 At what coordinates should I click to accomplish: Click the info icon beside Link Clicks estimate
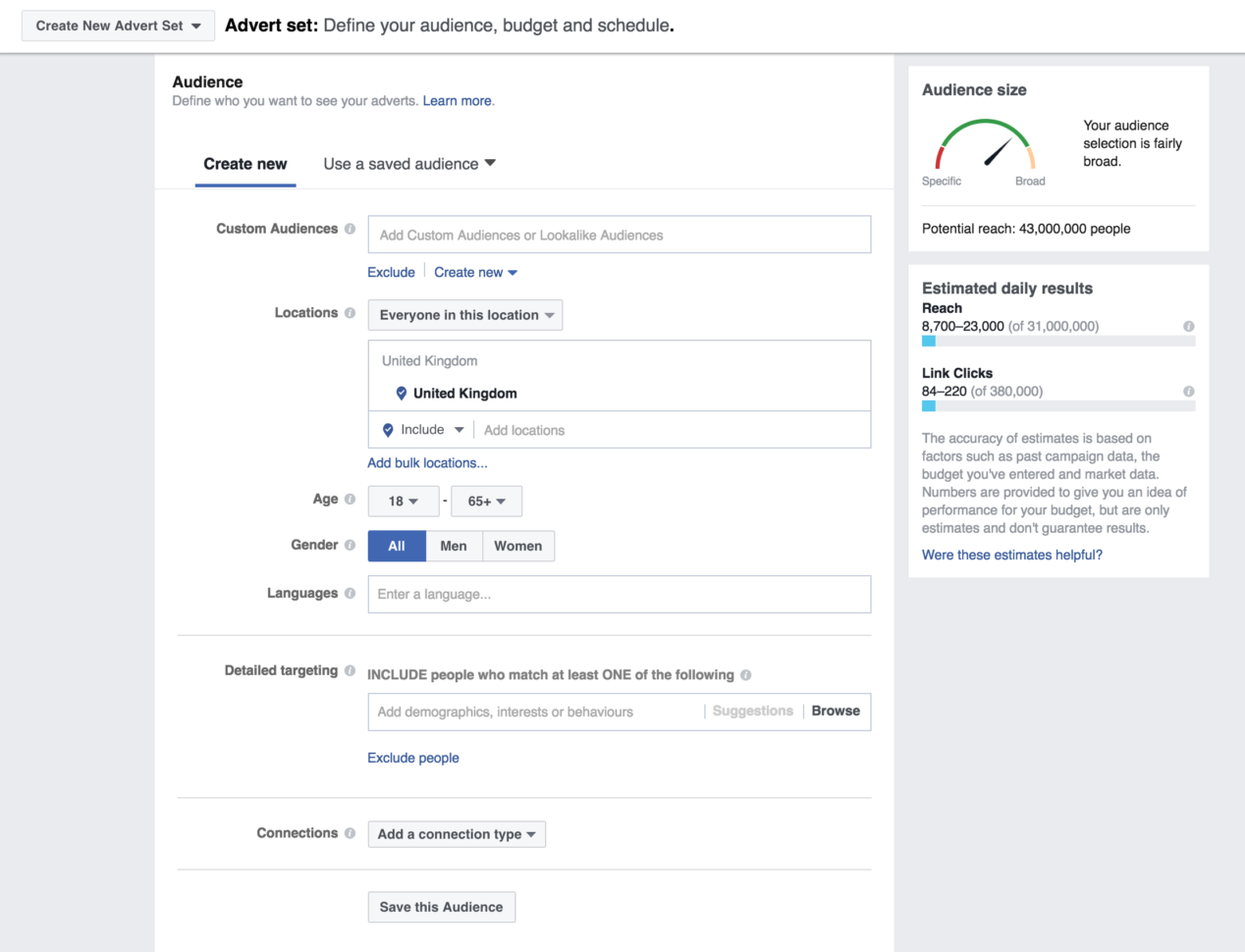tap(1189, 391)
